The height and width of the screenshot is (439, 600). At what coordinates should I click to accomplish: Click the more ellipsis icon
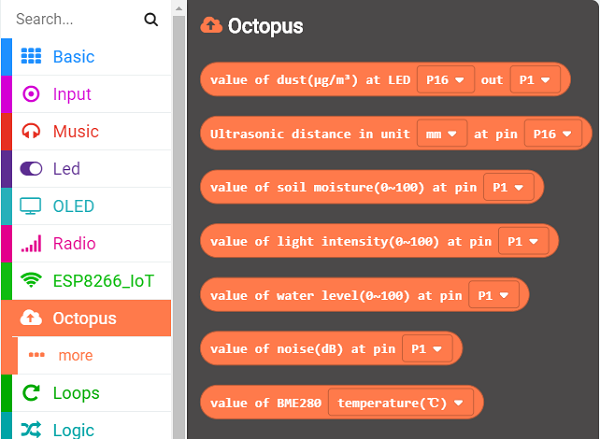point(37,355)
